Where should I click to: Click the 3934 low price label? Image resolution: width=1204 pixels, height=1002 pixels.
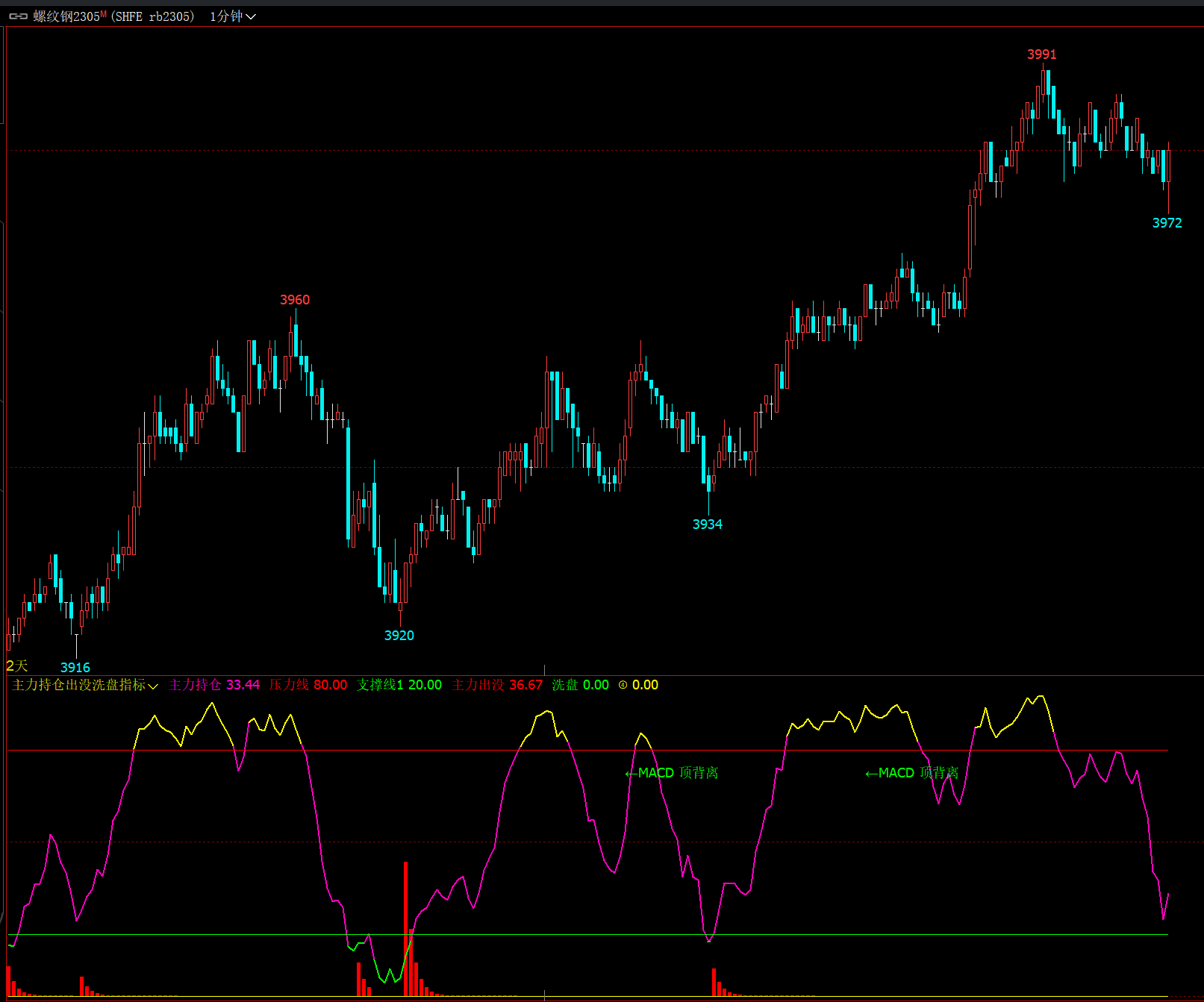pos(708,525)
